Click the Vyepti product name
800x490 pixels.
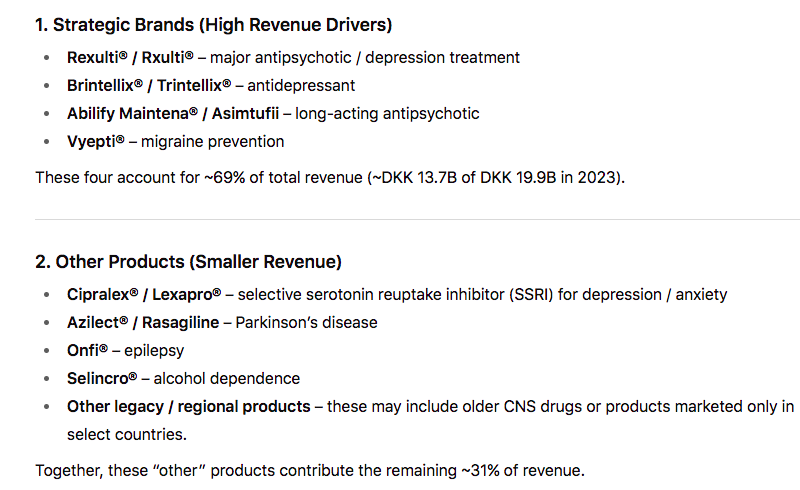click(96, 142)
